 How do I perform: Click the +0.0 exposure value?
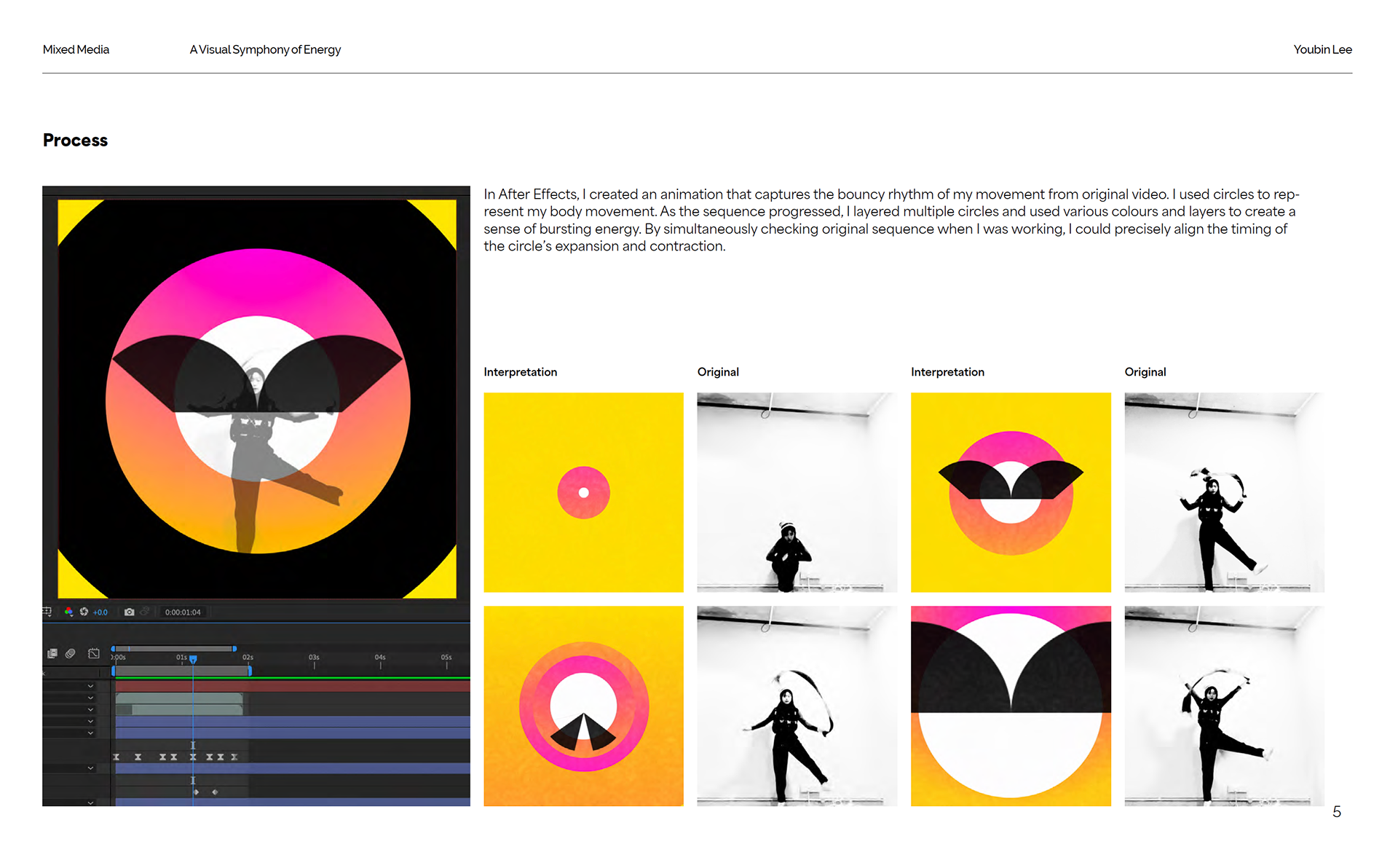[x=100, y=612]
